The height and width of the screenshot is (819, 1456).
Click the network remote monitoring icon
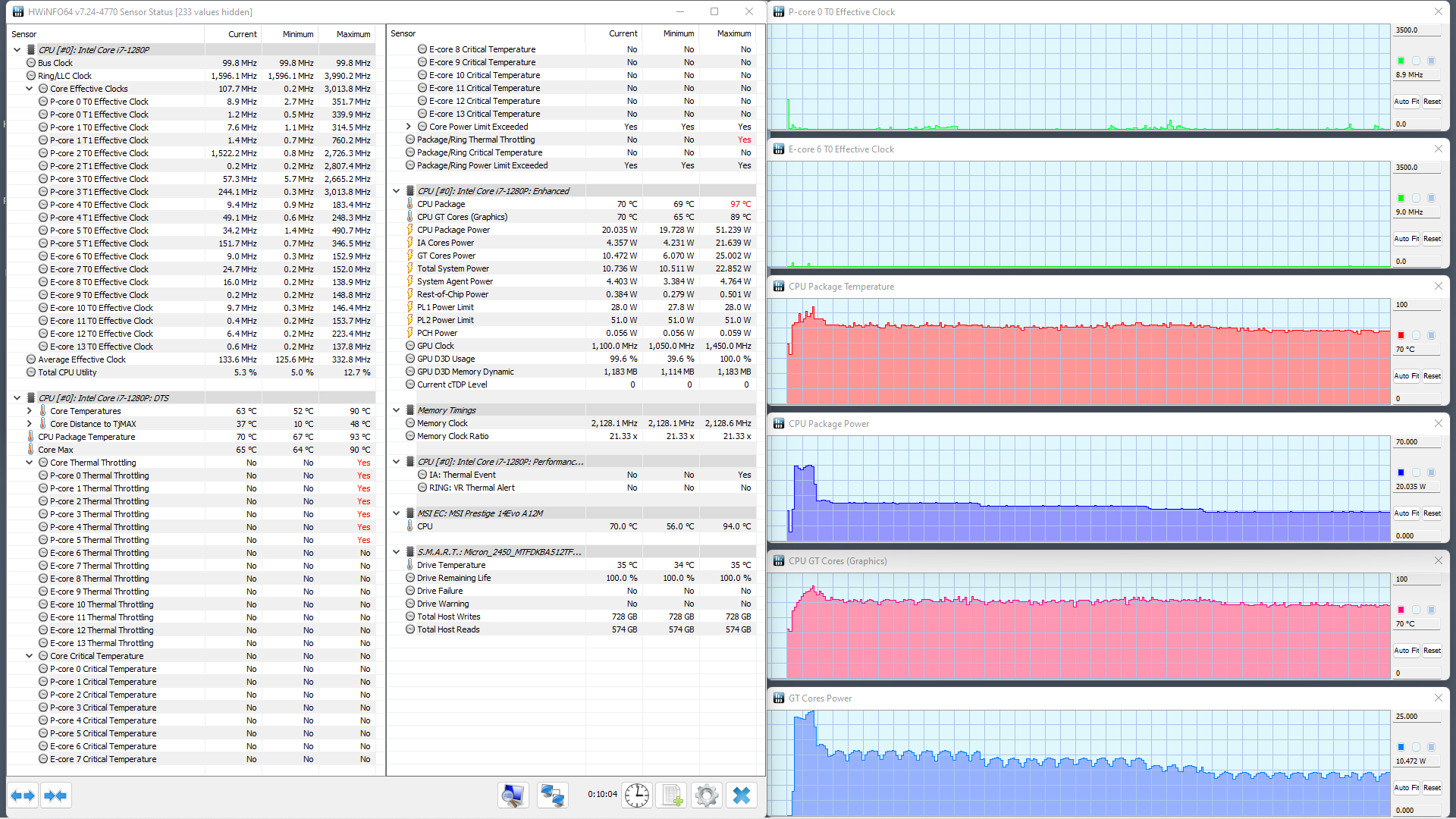[x=552, y=795]
